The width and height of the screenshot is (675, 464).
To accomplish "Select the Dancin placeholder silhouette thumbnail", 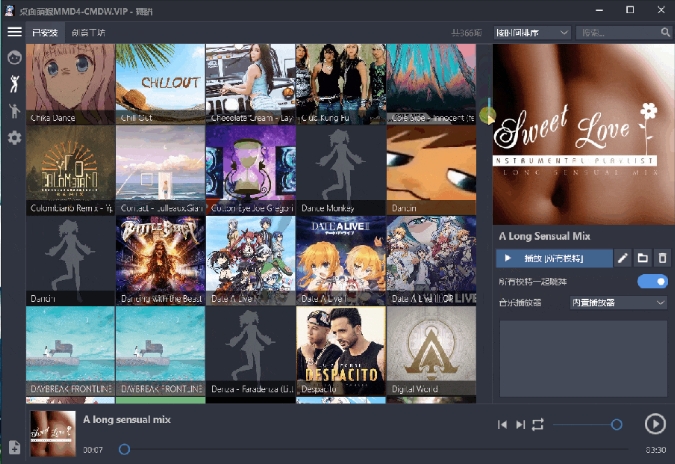I will (71, 261).
